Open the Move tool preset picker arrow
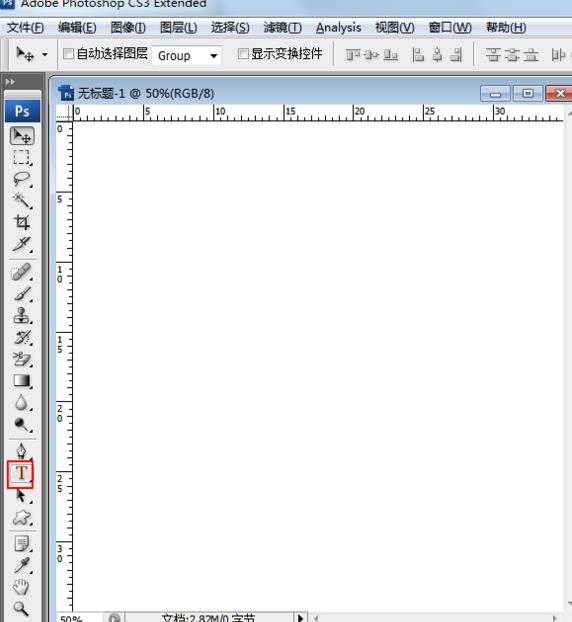572x622 pixels. pos(45,54)
